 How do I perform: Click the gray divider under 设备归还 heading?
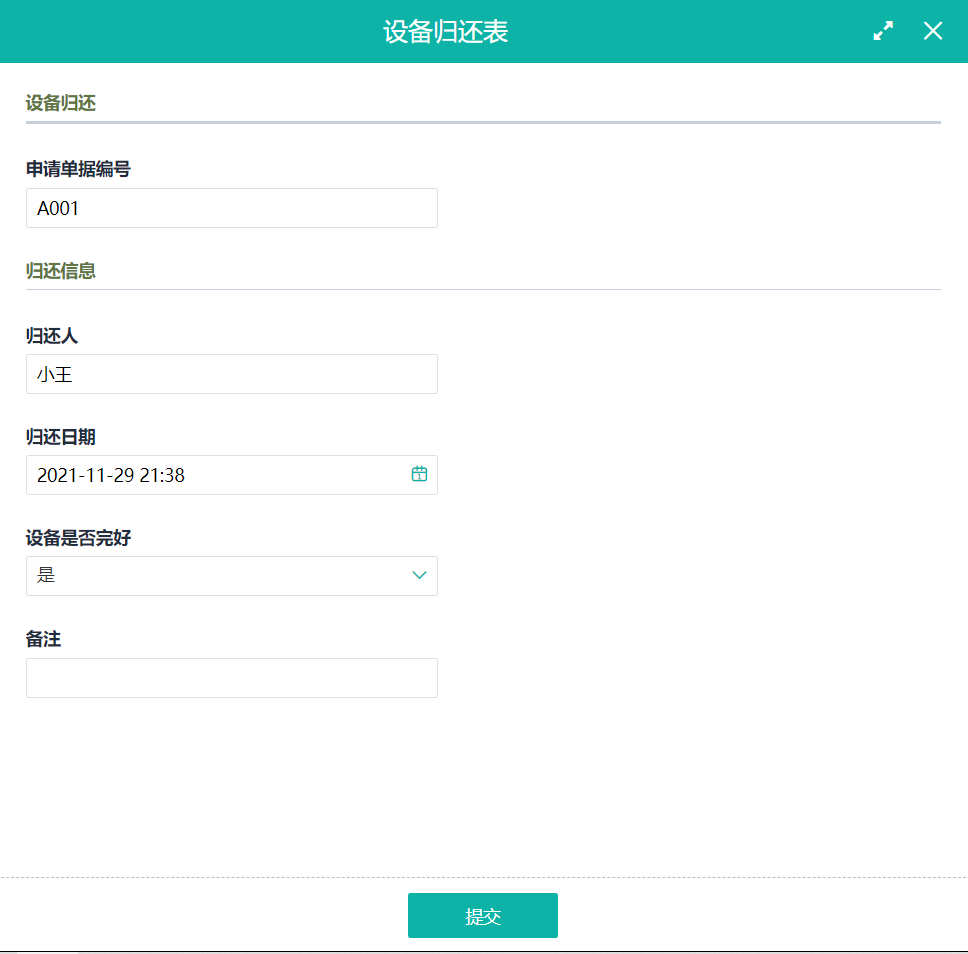tap(483, 122)
